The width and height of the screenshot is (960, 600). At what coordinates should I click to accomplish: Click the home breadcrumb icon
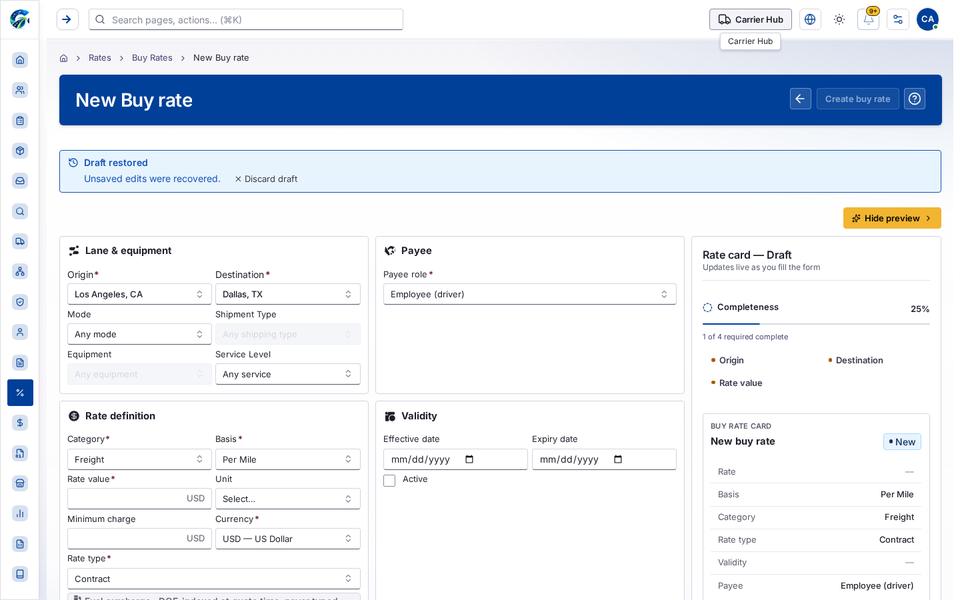[64, 58]
